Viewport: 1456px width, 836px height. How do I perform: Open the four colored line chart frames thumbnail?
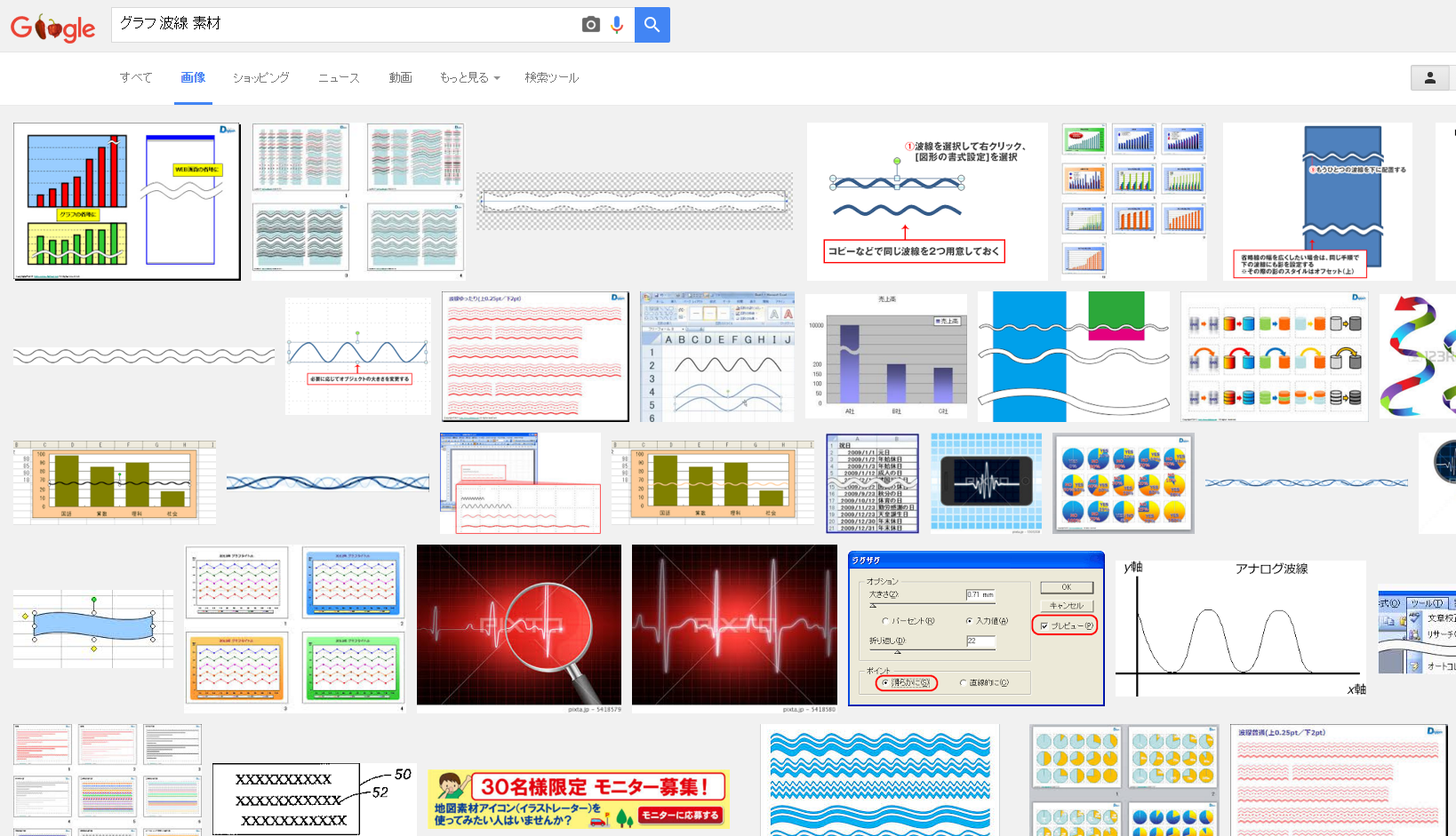tap(295, 628)
